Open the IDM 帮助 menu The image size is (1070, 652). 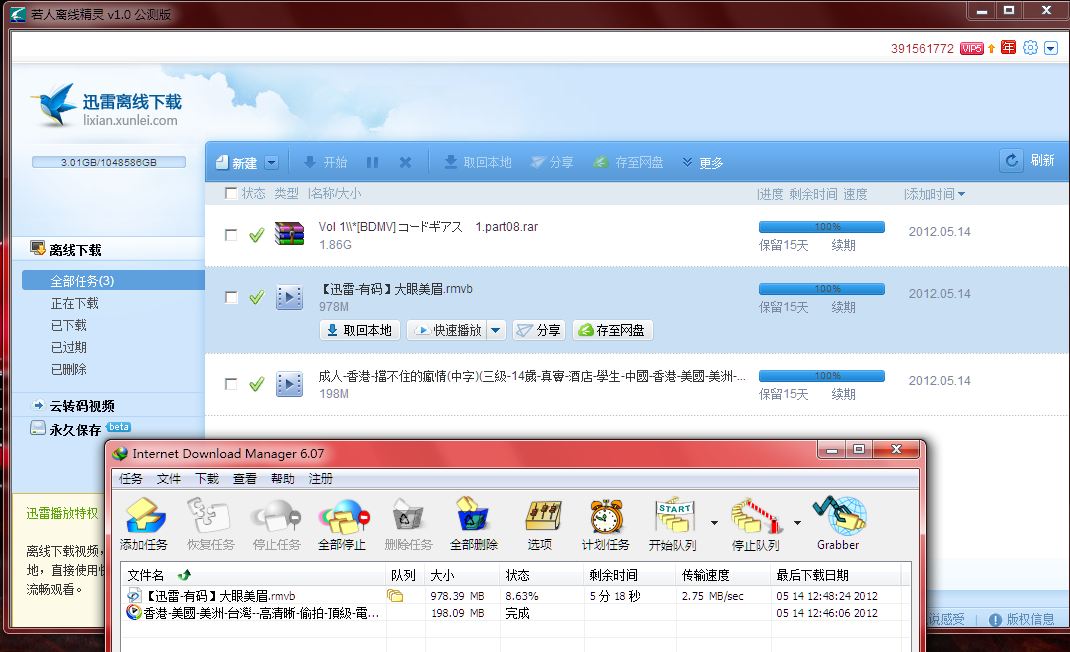coord(283,479)
